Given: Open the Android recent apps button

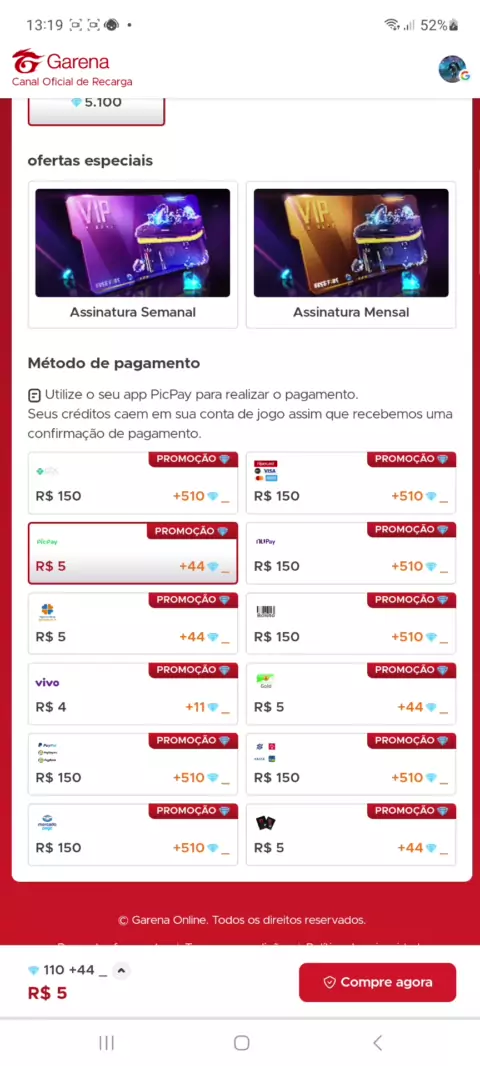Looking at the screenshot, I should (107, 1042).
